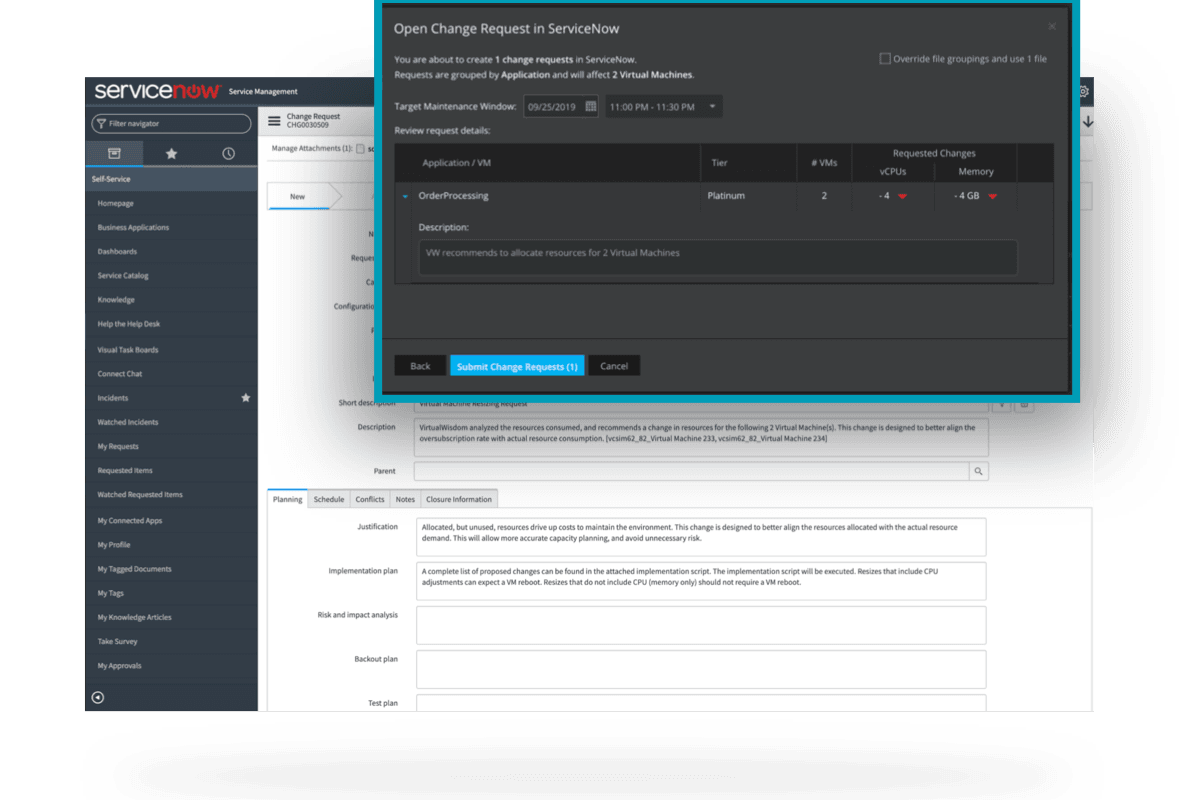Collapse the navigator with the back arrow icon
Viewport: 1180px width, 800px height.
point(98,697)
